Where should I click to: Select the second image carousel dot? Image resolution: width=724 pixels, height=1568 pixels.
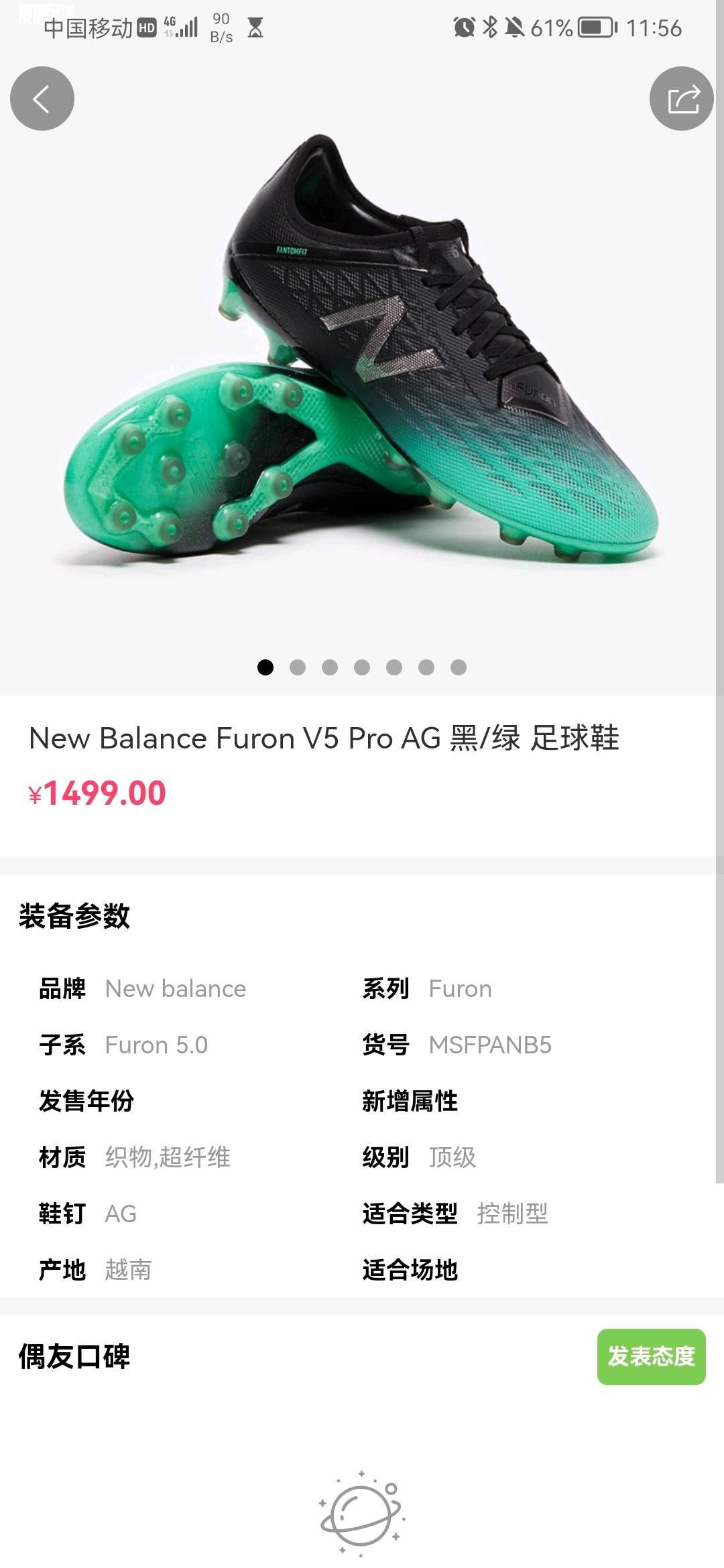pos(298,667)
